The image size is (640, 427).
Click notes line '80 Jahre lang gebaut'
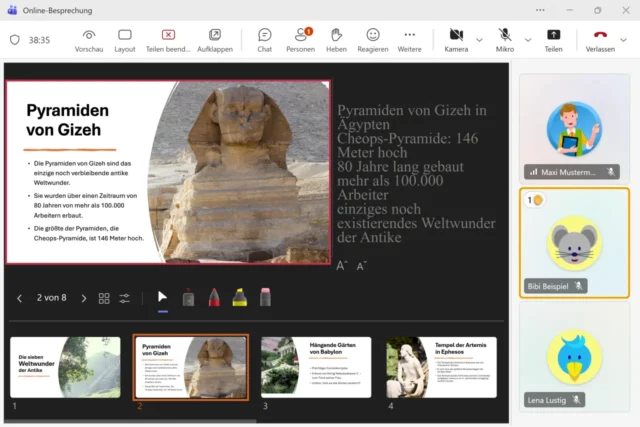400,167
